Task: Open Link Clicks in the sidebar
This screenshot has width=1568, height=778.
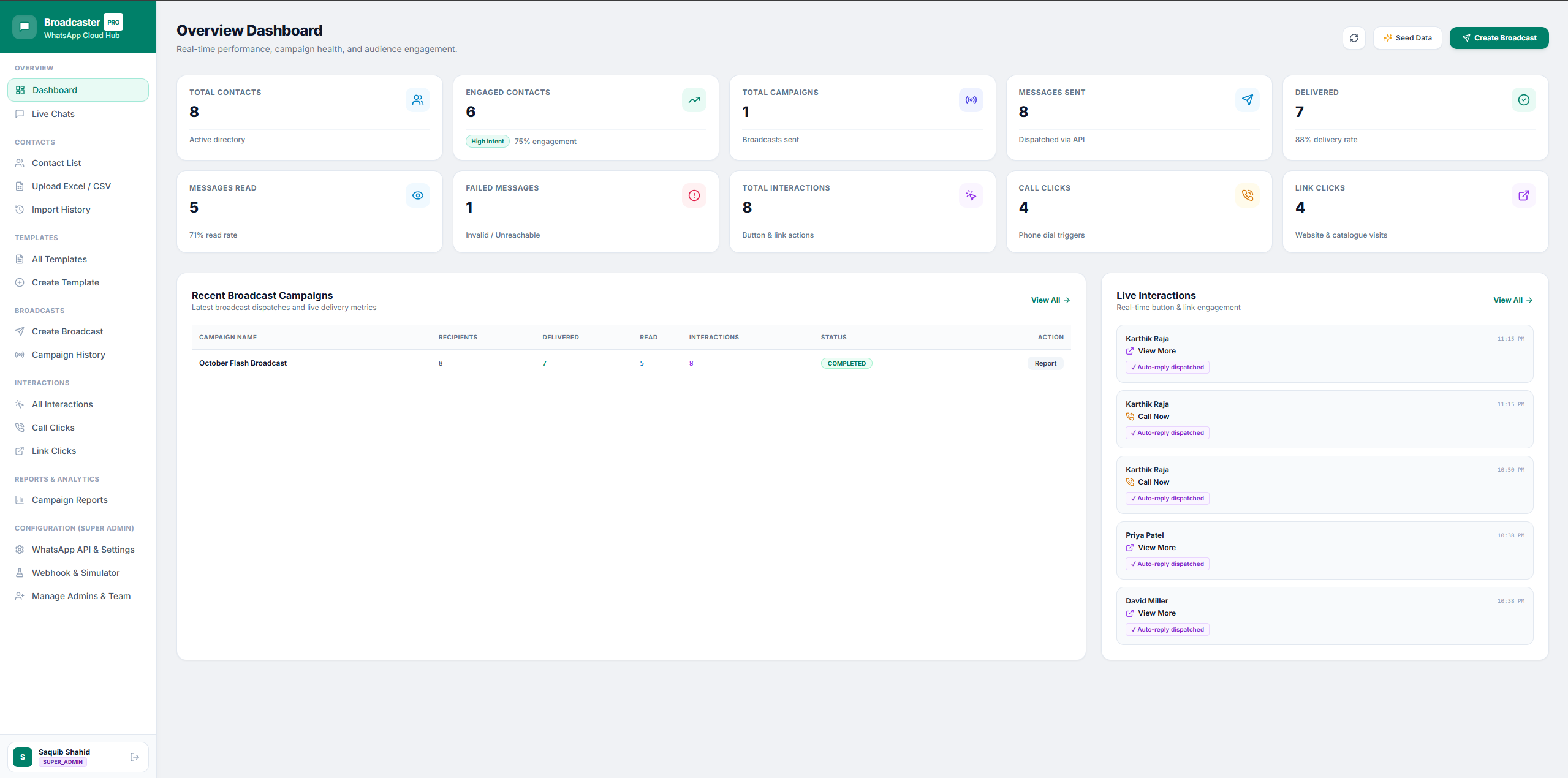Action: (x=78, y=451)
